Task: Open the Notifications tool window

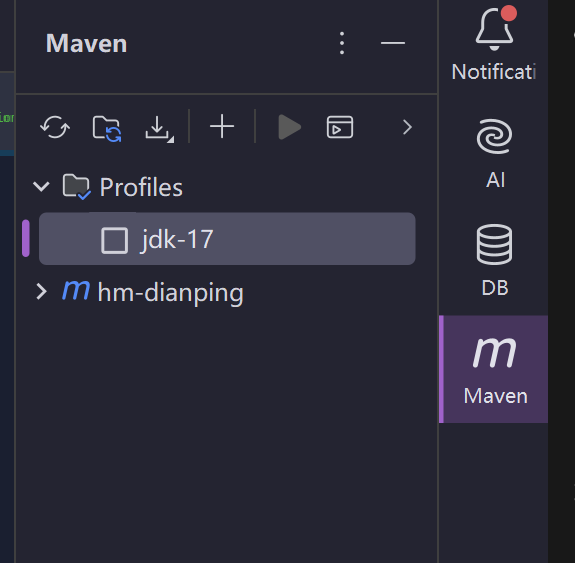Action: pos(494,43)
